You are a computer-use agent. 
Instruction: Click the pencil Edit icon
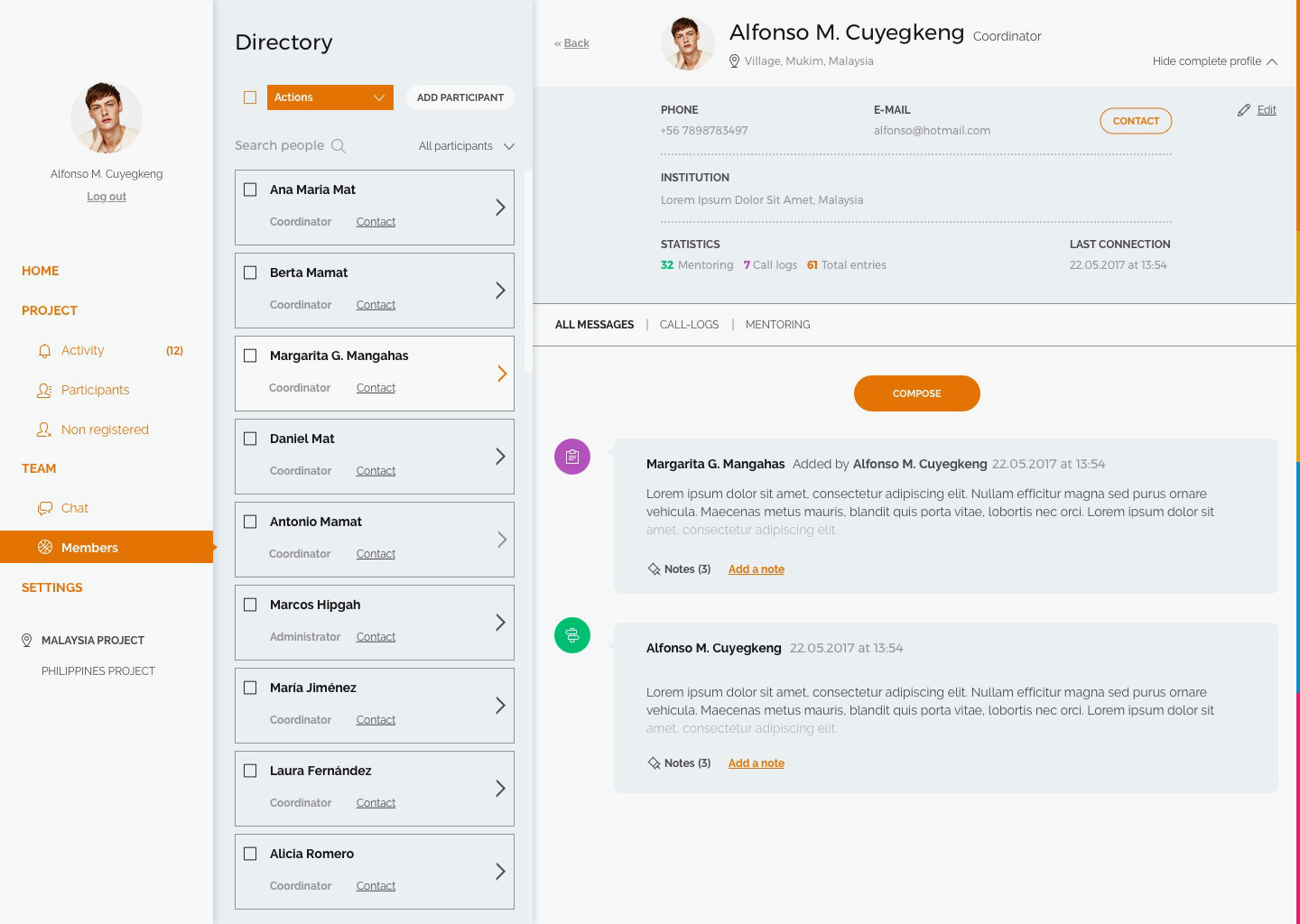1244,110
